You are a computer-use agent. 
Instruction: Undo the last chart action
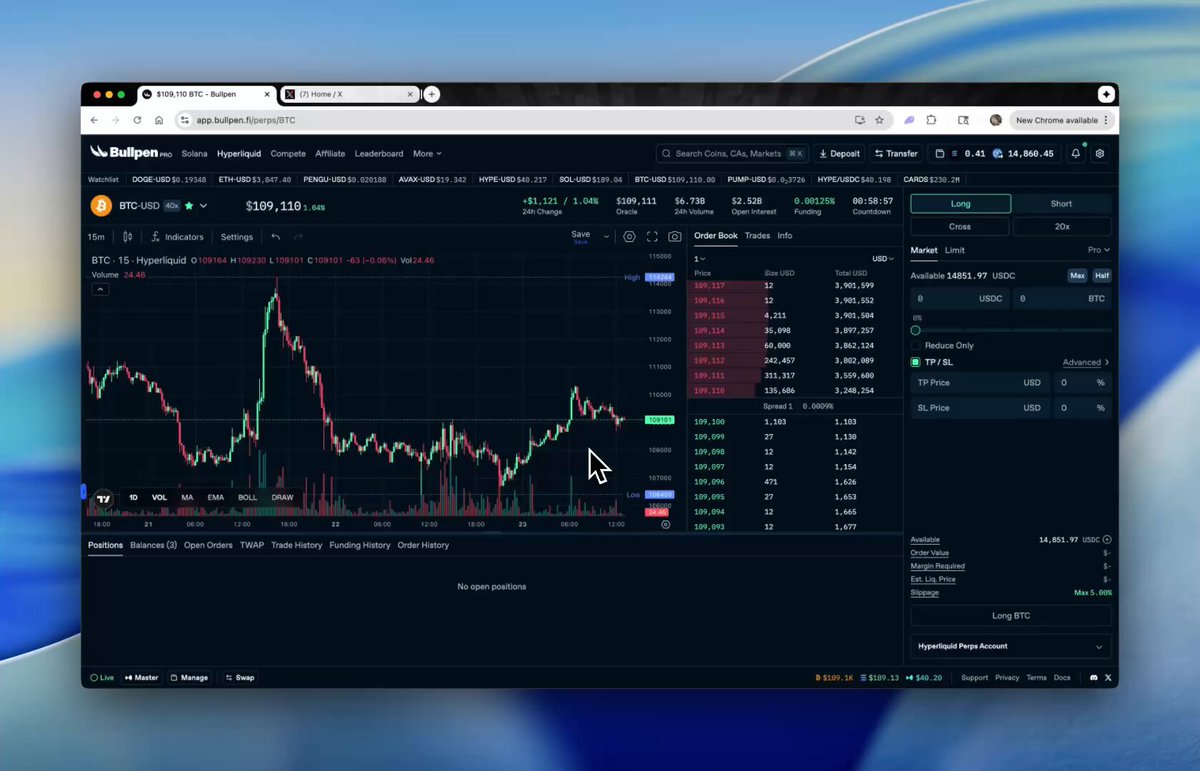(276, 237)
